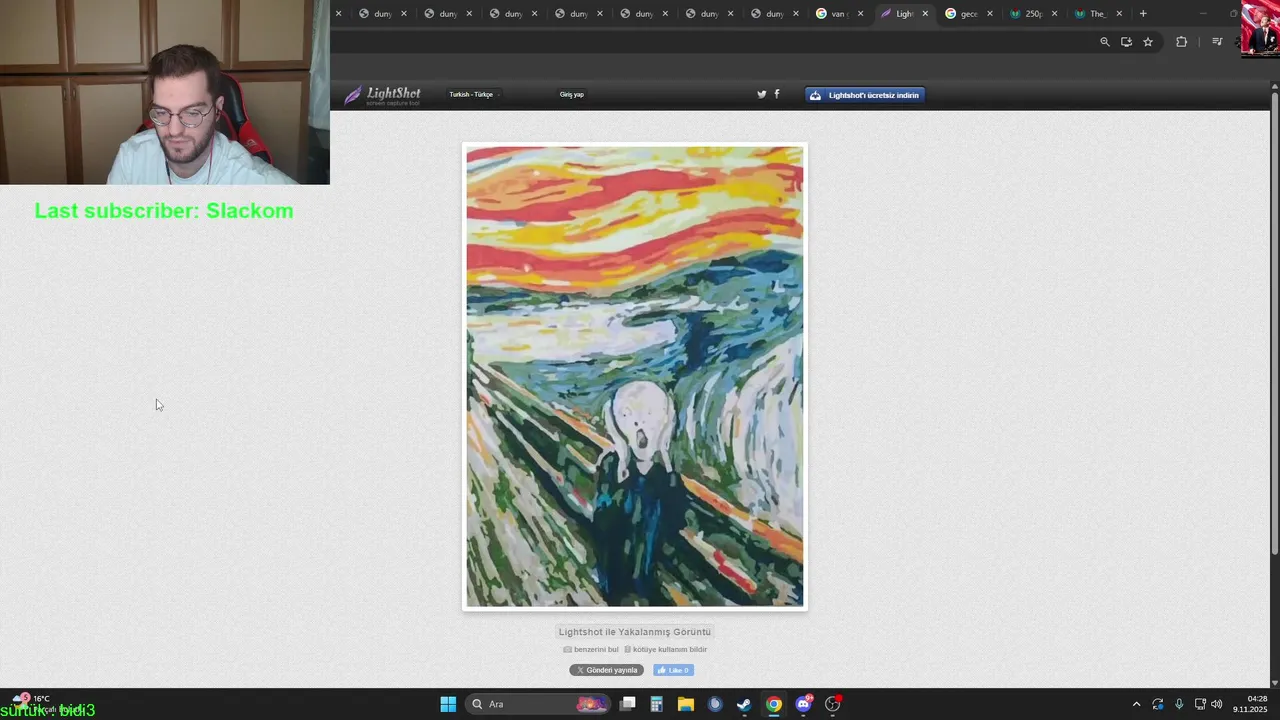The height and width of the screenshot is (720, 1280).
Task: Expand the Turkish - Türkçe language dropdown
Action: (473, 95)
